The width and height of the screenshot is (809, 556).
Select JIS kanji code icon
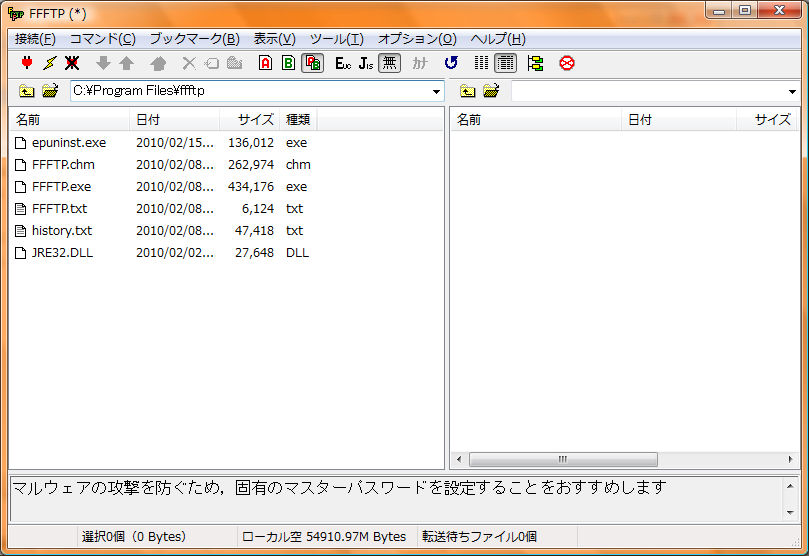(366, 63)
